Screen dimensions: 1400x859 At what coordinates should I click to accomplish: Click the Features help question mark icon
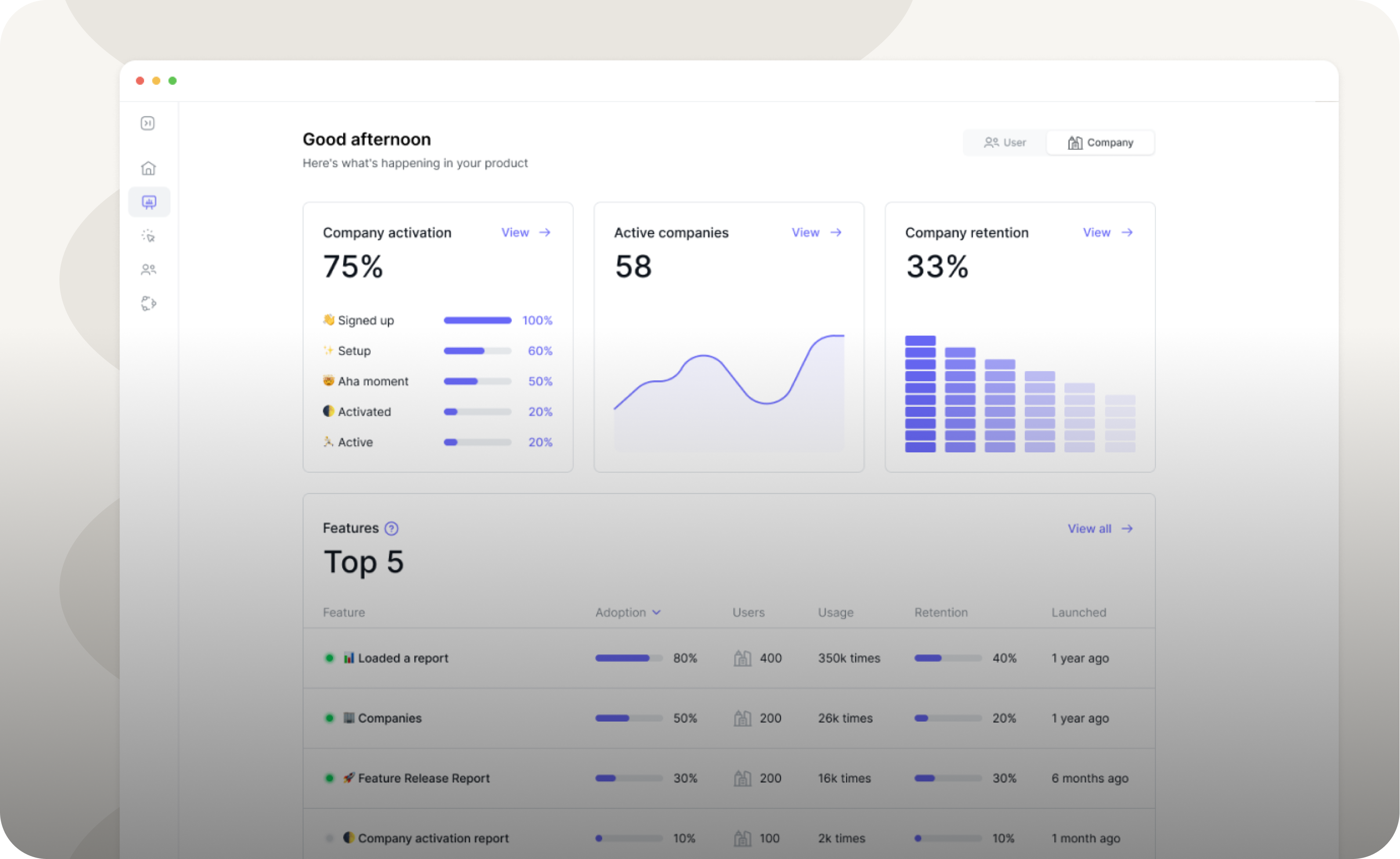[391, 528]
